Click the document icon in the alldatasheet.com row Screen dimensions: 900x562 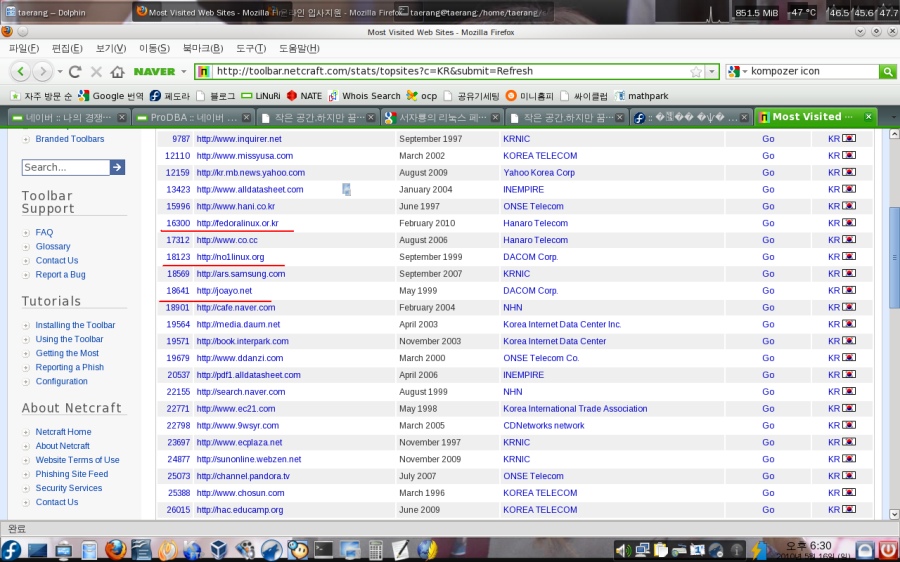click(346, 189)
